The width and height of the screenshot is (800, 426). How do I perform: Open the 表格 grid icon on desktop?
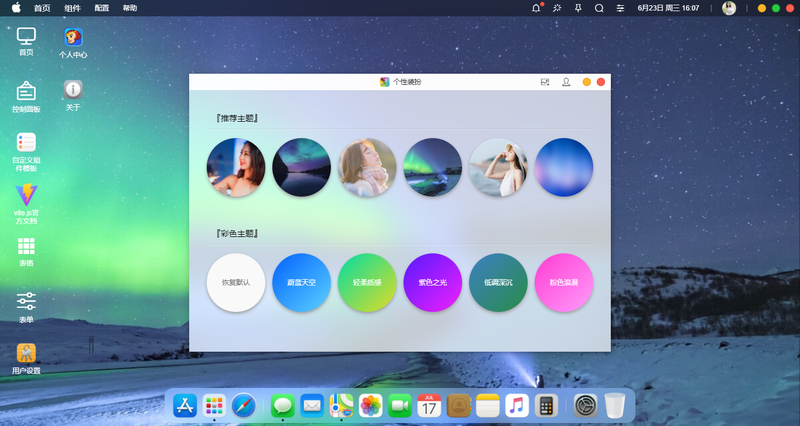click(26, 252)
